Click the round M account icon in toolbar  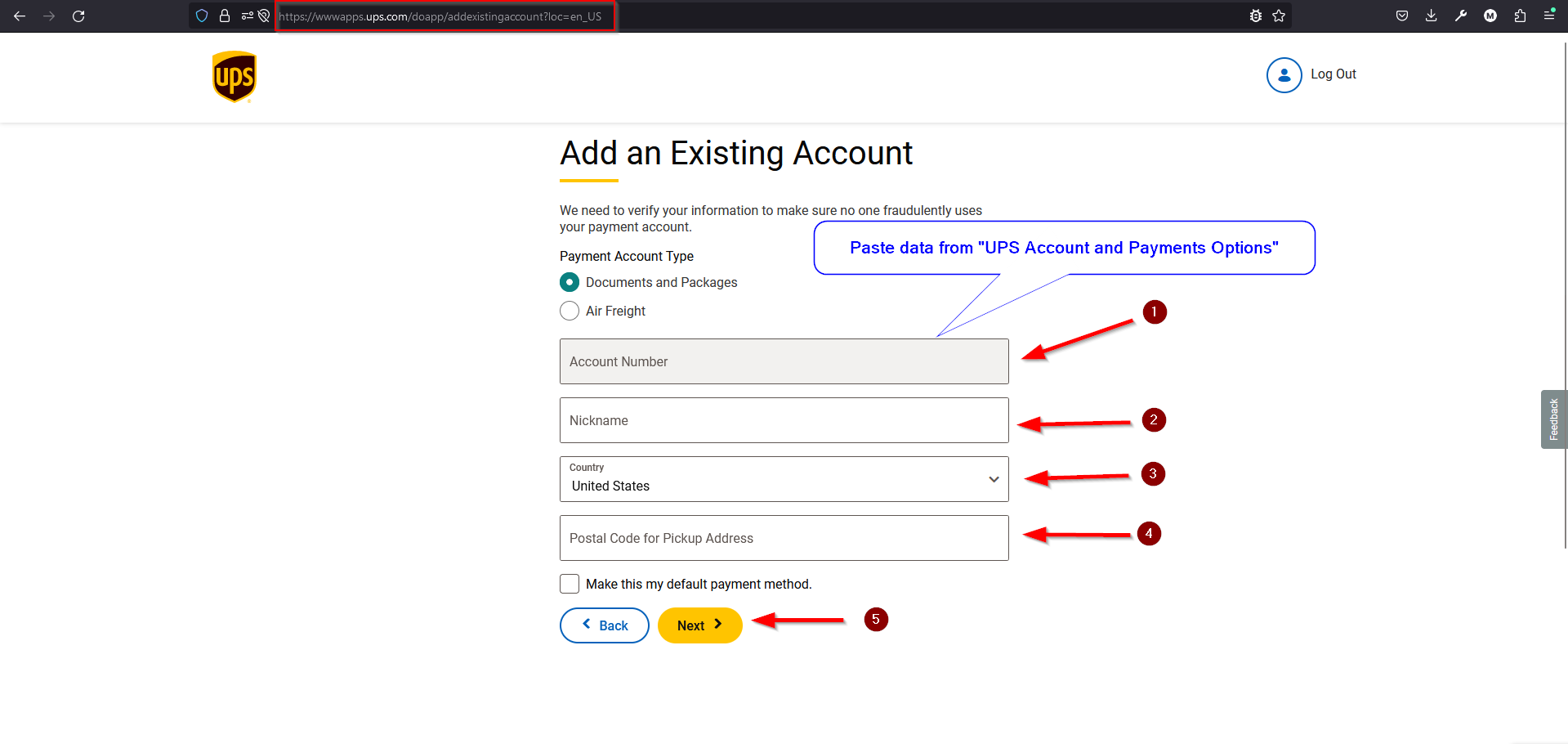coord(1490,16)
